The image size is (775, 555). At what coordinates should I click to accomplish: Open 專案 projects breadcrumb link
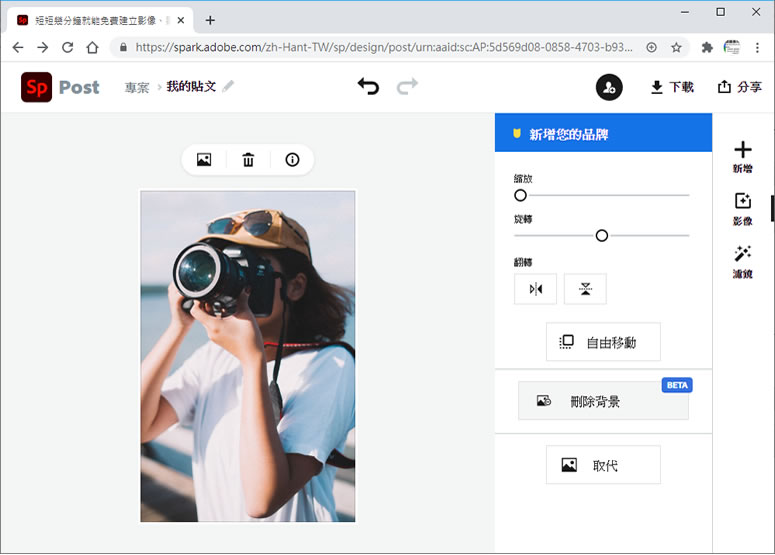point(137,88)
